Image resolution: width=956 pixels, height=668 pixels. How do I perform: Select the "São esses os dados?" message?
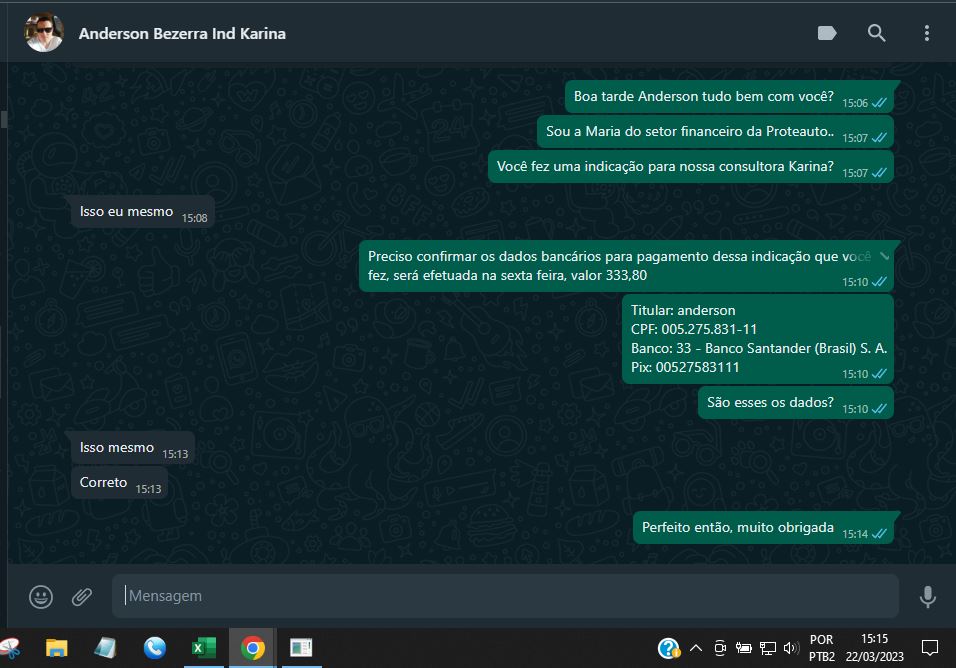tap(769, 402)
